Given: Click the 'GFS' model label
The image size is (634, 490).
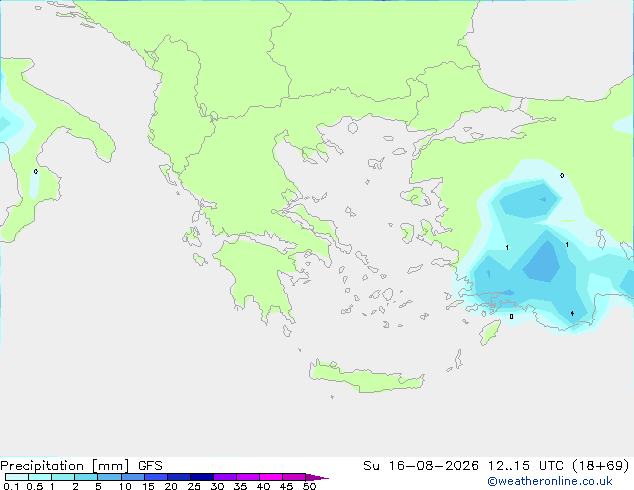Looking at the screenshot, I should (150, 466).
